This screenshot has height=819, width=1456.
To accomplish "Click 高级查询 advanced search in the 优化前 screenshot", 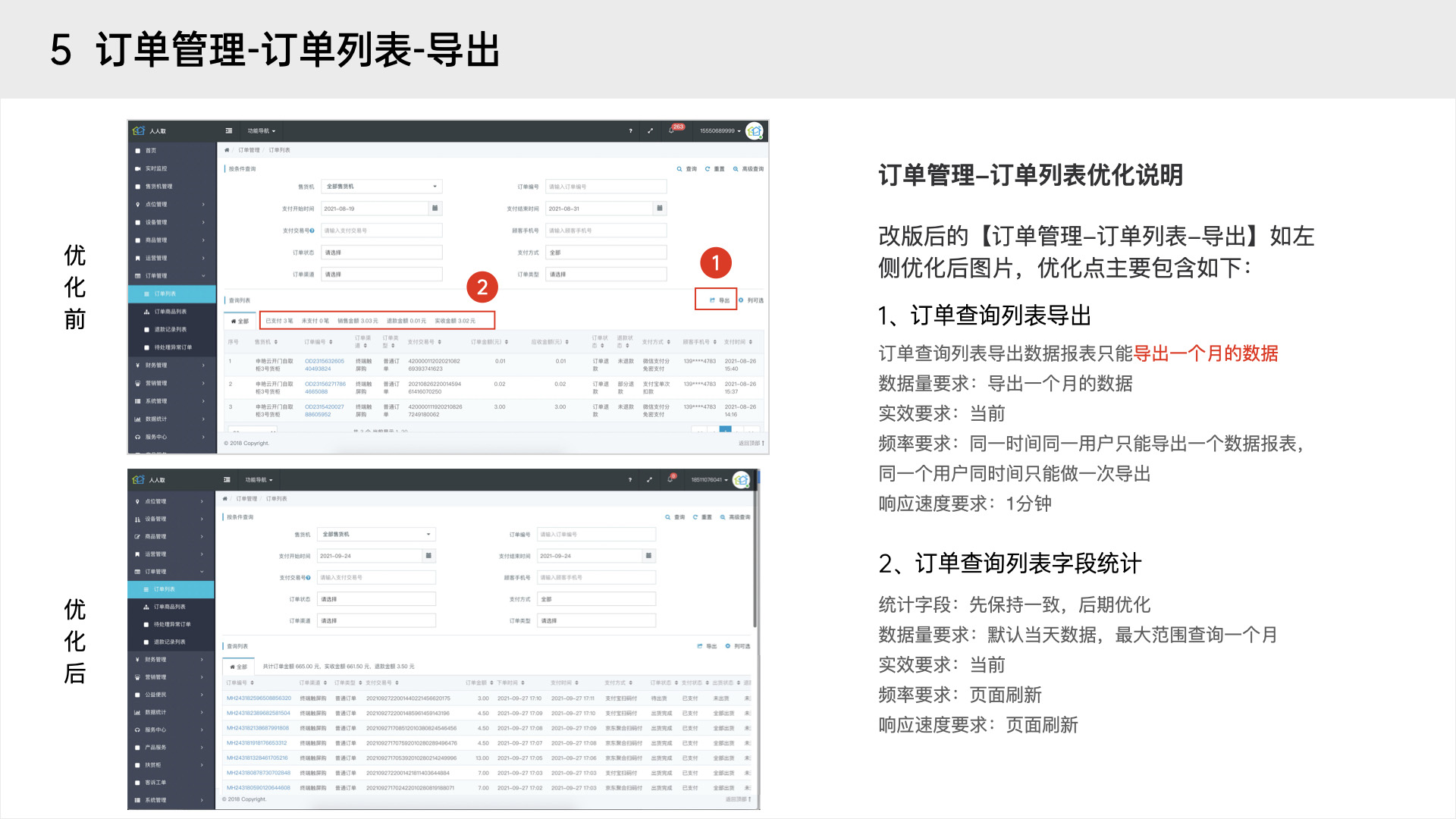I will (x=748, y=169).
